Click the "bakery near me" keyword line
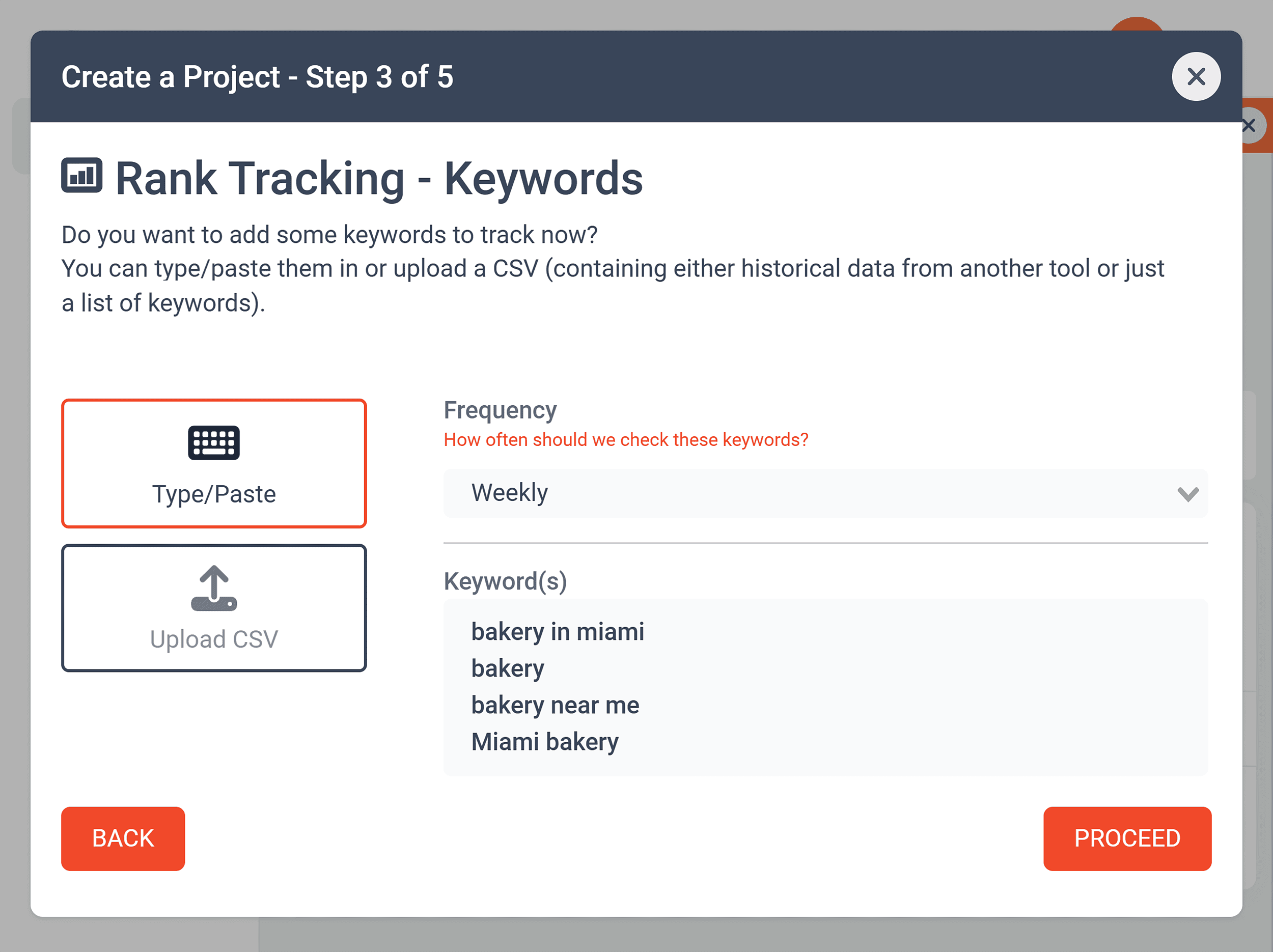Screen dimensions: 1273x952 point(555,705)
